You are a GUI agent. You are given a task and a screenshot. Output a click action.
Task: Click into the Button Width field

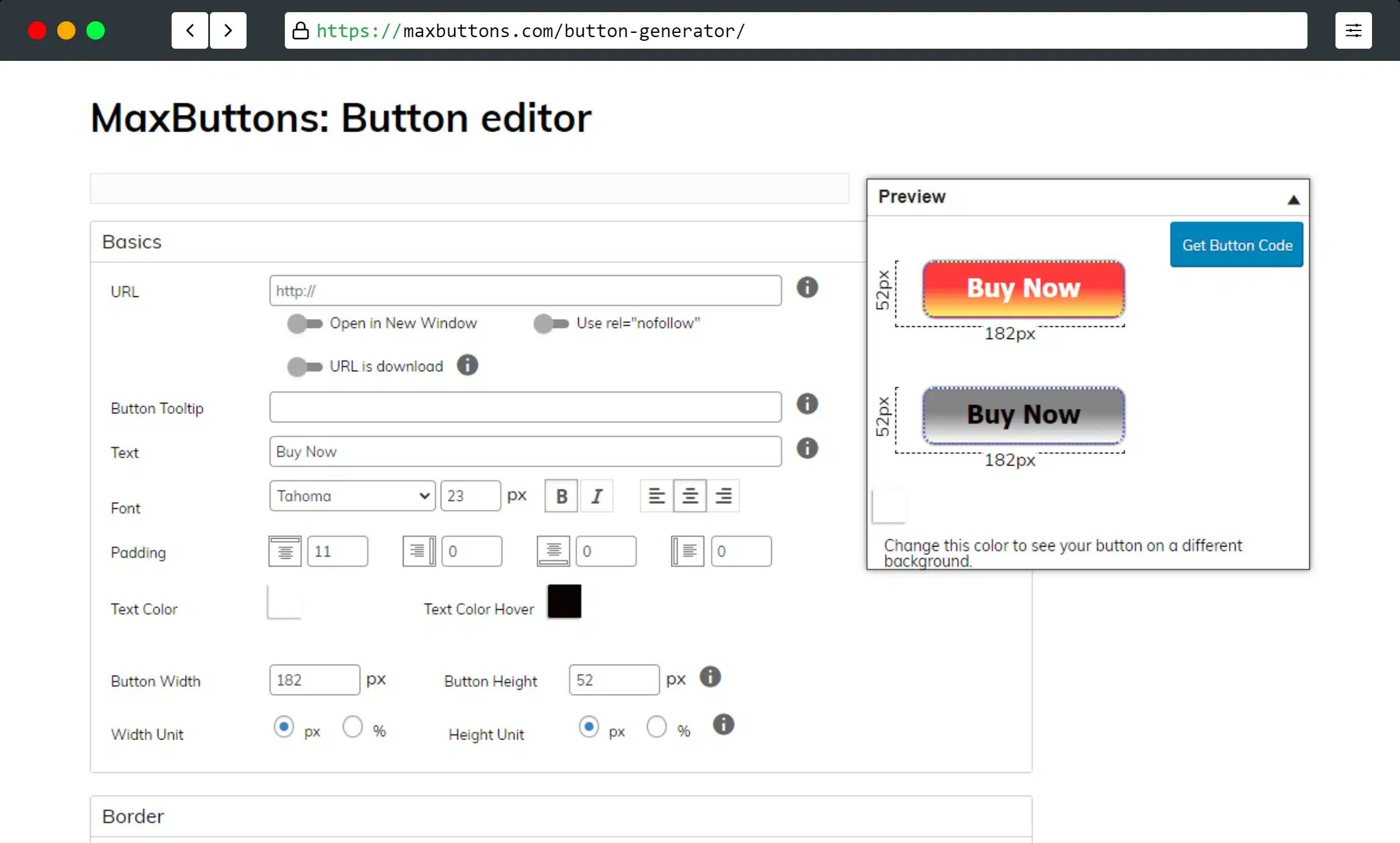pyautogui.click(x=314, y=680)
